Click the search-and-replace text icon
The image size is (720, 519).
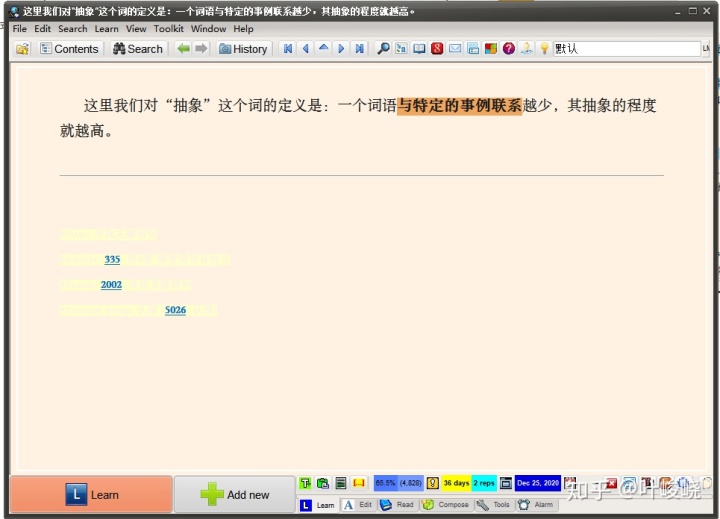point(401,48)
